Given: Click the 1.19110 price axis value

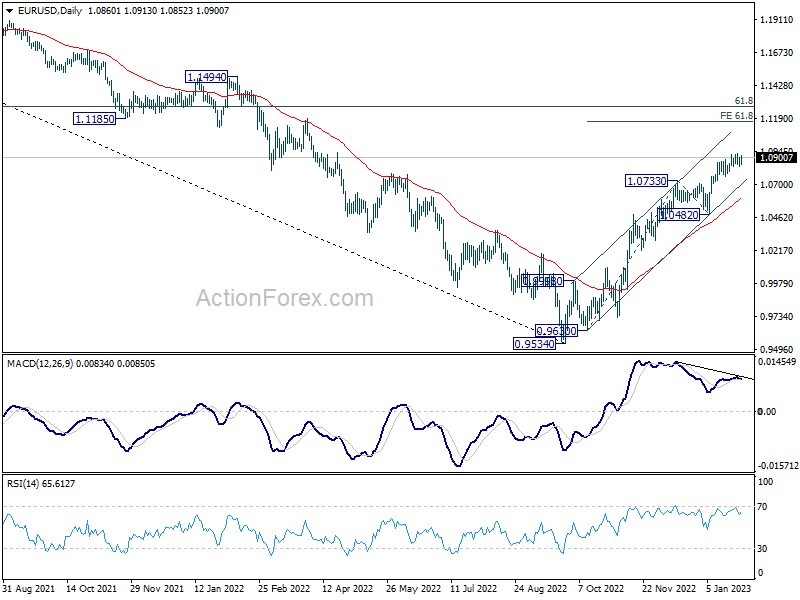Looking at the screenshot, I should [776, 19].
